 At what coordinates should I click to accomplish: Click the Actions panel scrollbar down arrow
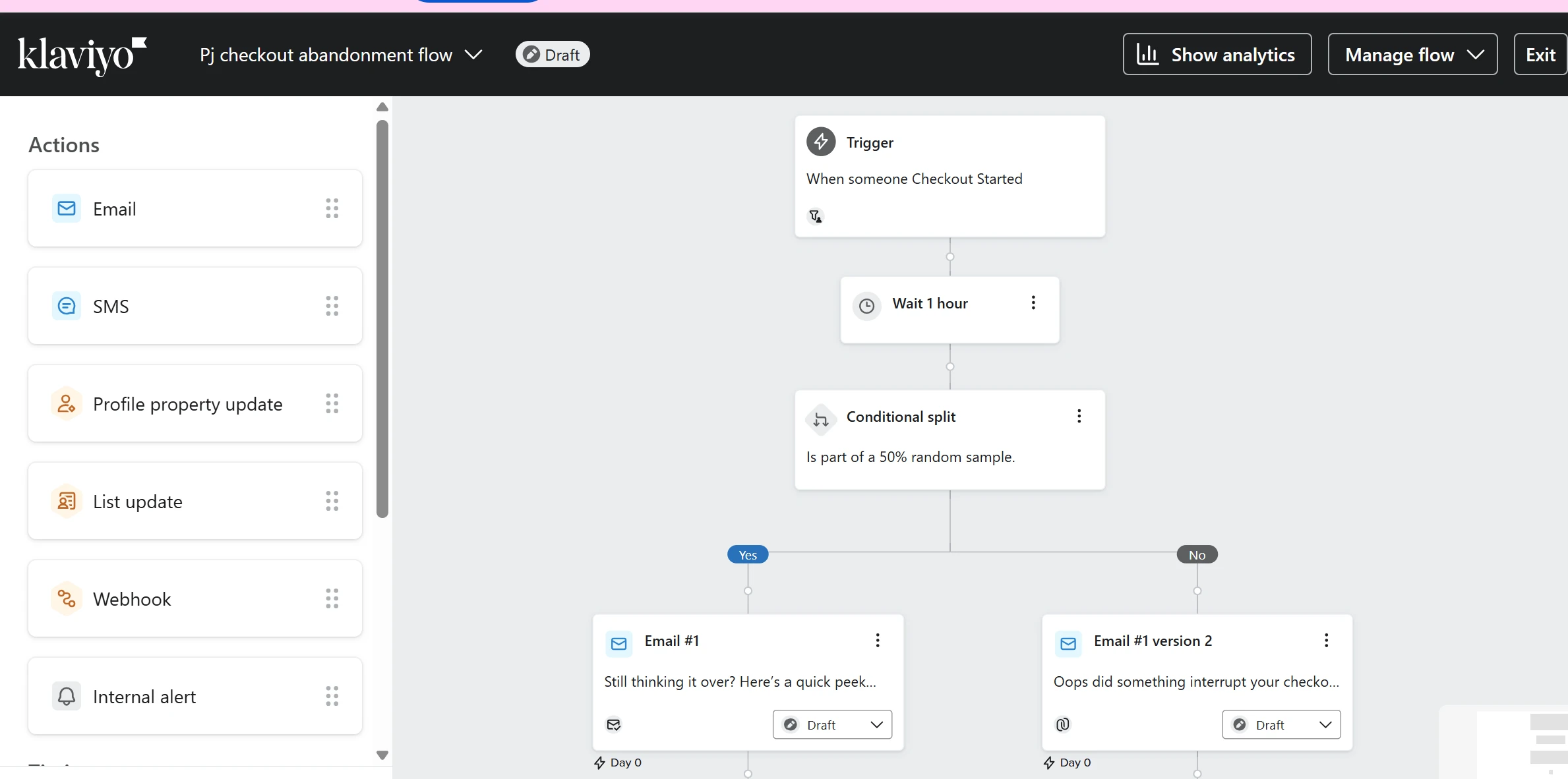[x=382, y=755]
